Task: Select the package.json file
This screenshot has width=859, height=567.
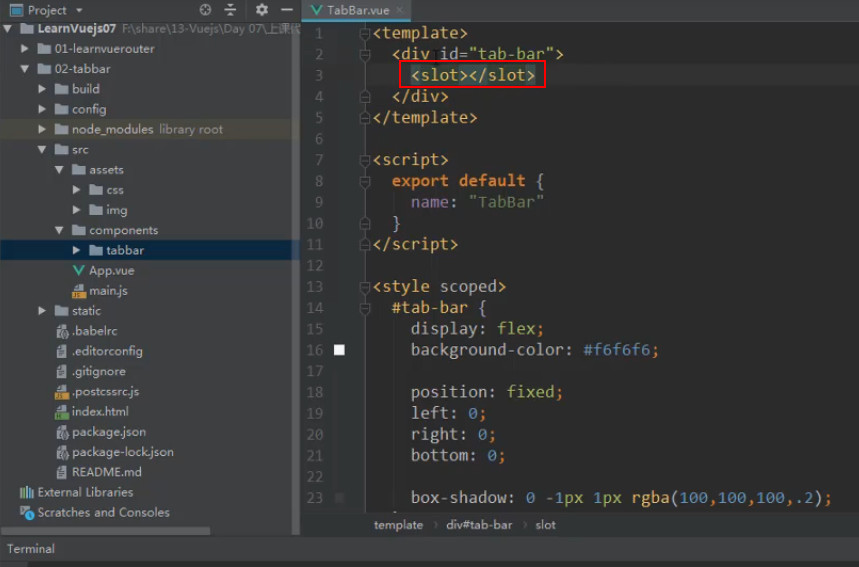Action: click(x=108, y=432)
